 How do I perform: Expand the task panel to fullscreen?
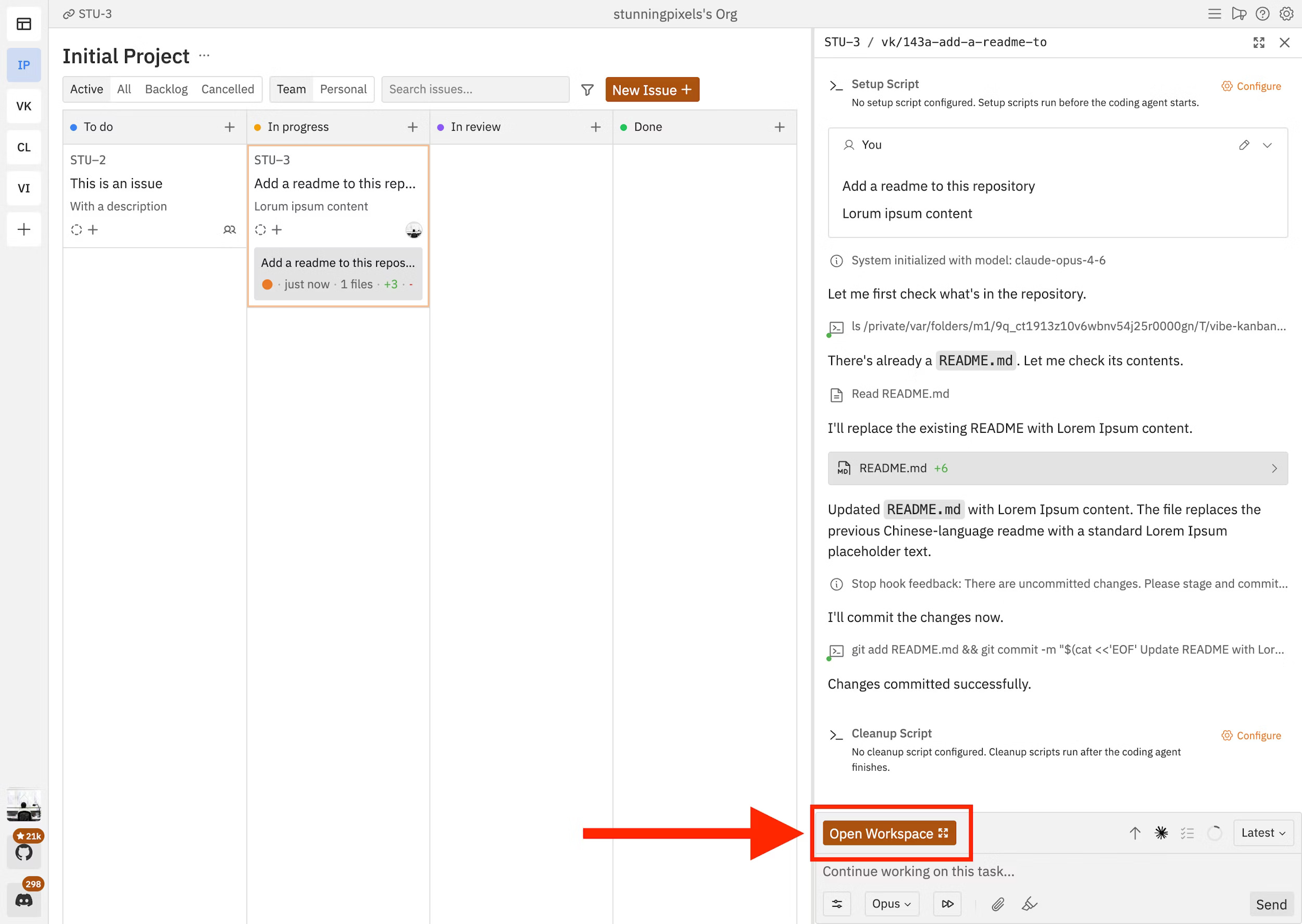[1259, 43]
